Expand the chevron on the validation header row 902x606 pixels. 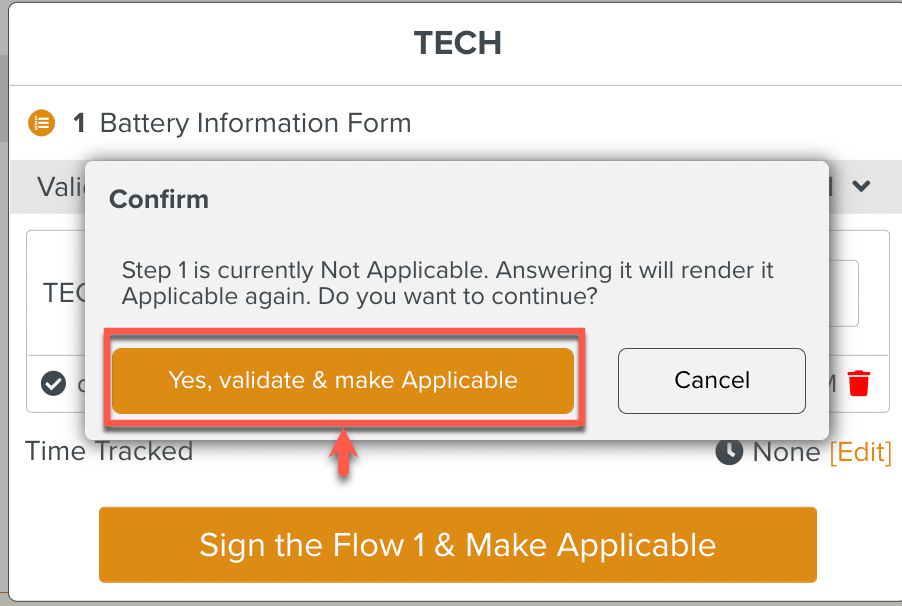point(861,186)
